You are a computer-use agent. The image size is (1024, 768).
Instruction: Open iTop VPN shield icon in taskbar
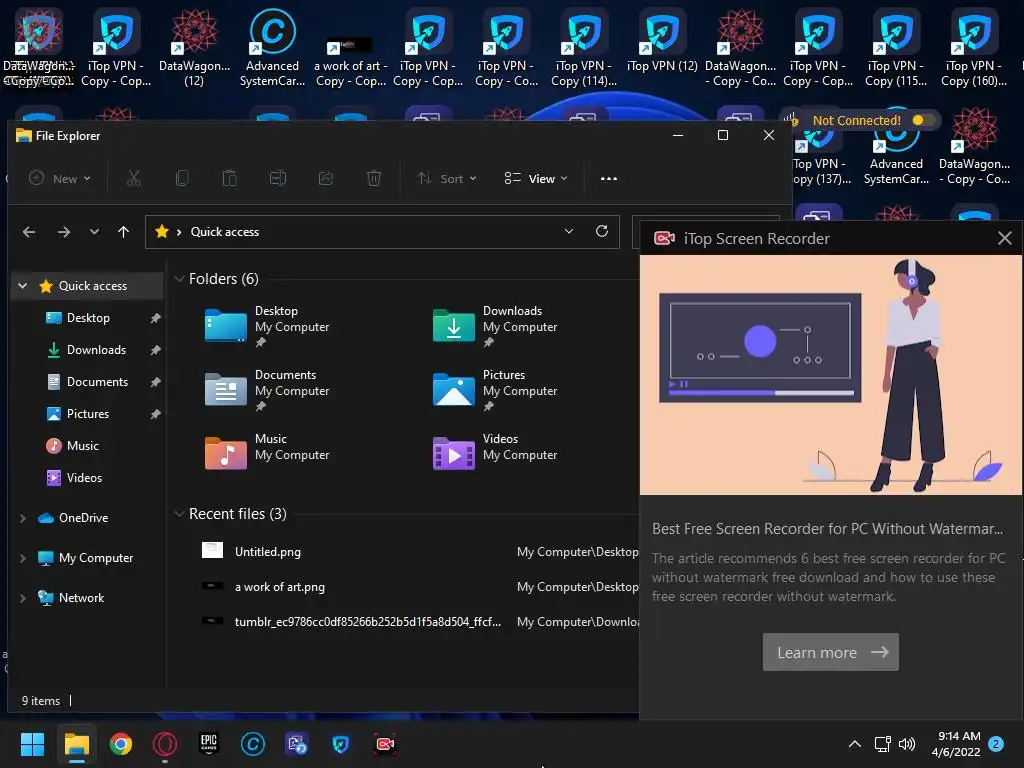tap(340, 744)
